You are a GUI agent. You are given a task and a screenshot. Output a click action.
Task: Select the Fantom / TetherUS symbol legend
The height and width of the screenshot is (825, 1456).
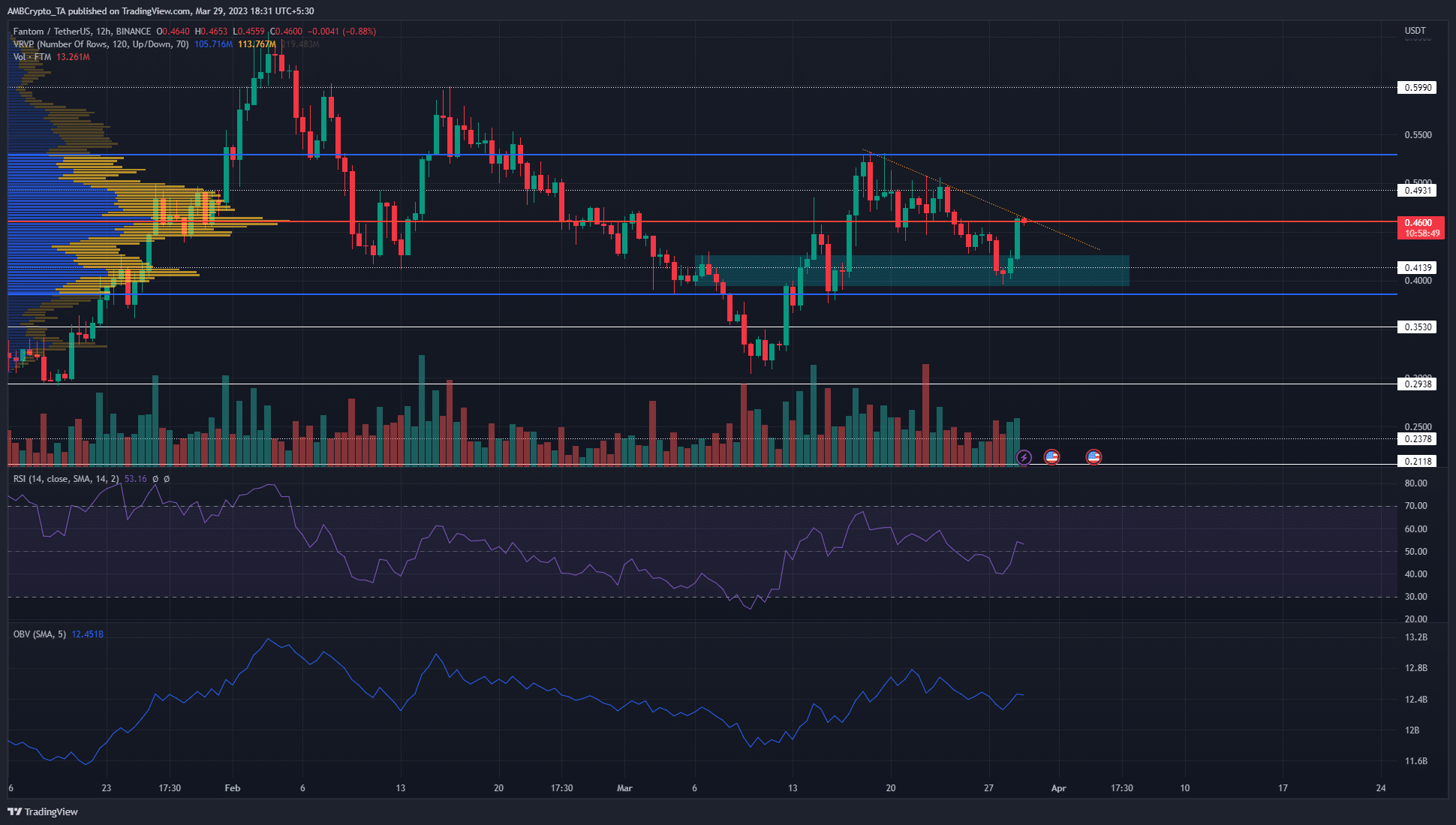[x=83, y=32]
